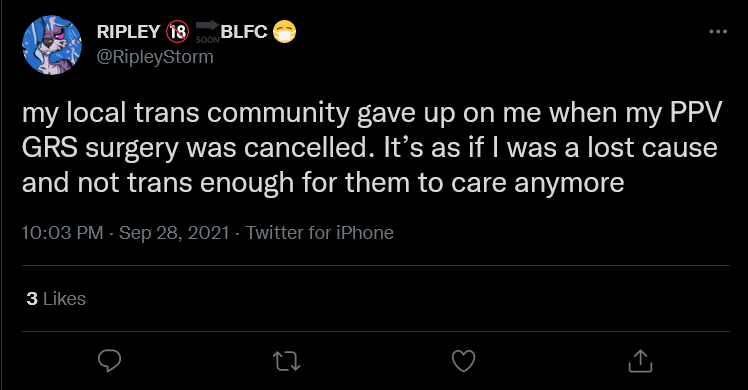This screenshot has width=748, height=390.
Task: Retweet this post using the arrows icon
Action: (x=287, y=361)
